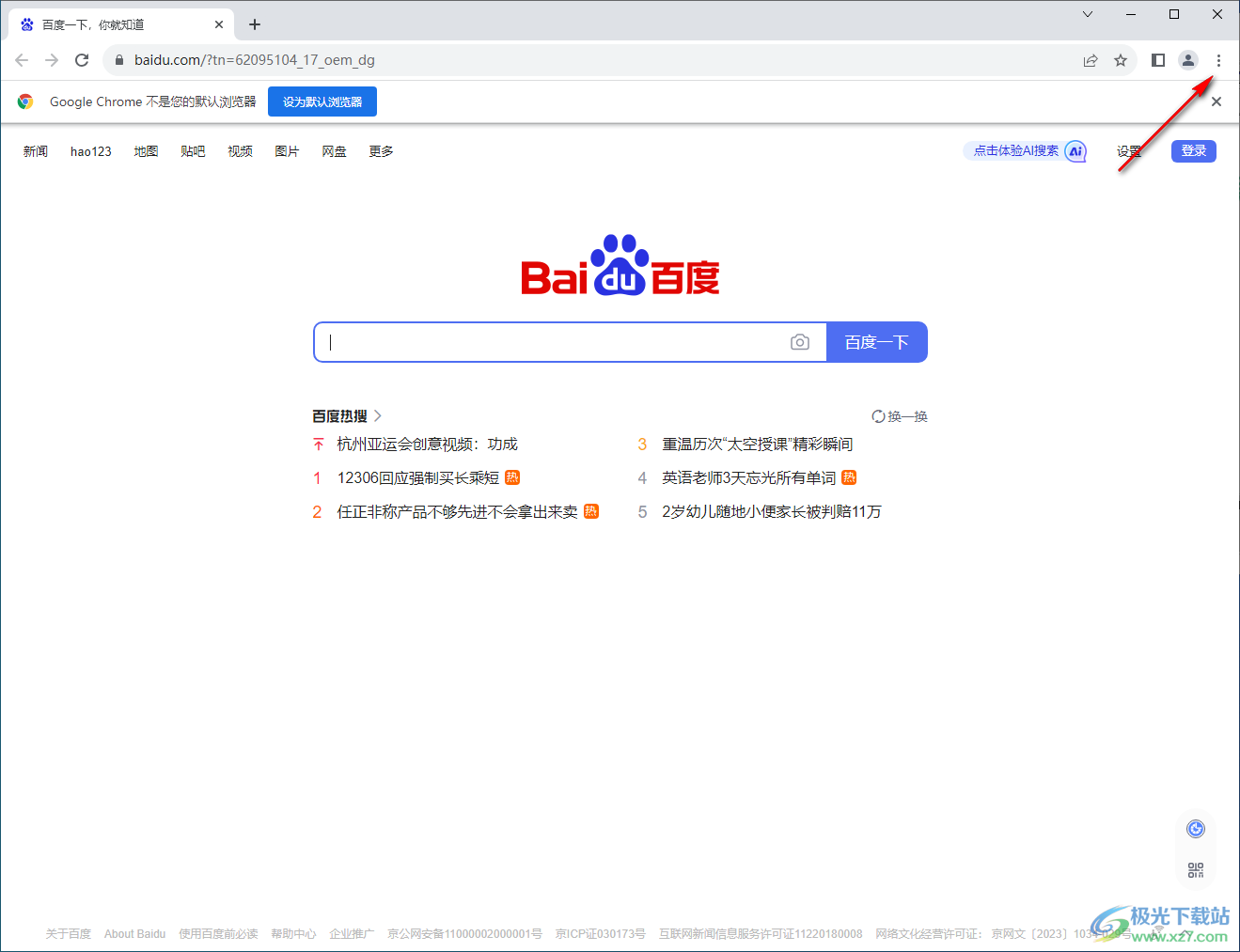Click 点击体验AI搜索 link
The width and height of the screenshot is (1240, 952).
pyautogui.click(x=1016, y=150)
